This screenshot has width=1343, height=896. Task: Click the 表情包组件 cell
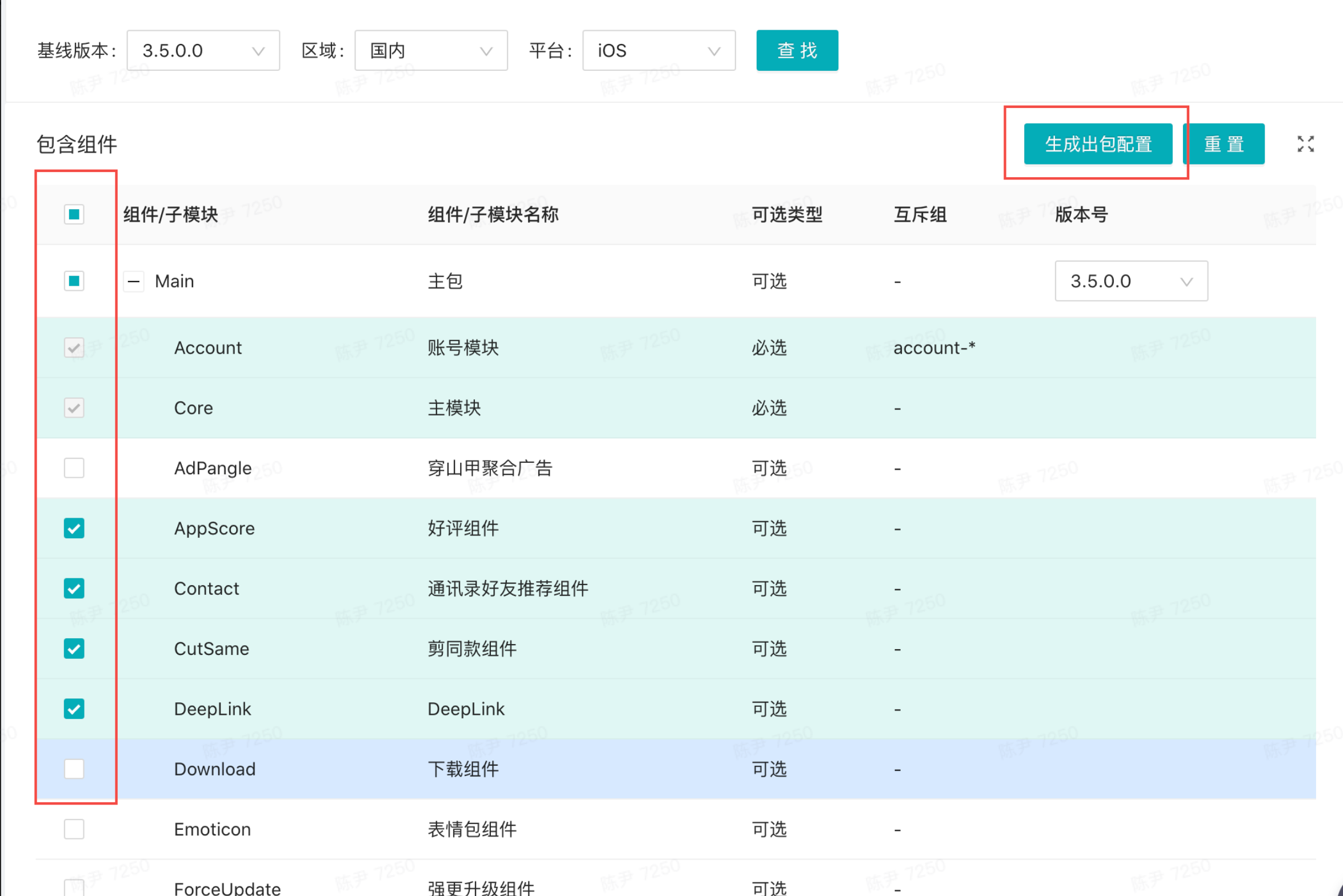pos(473,829)
